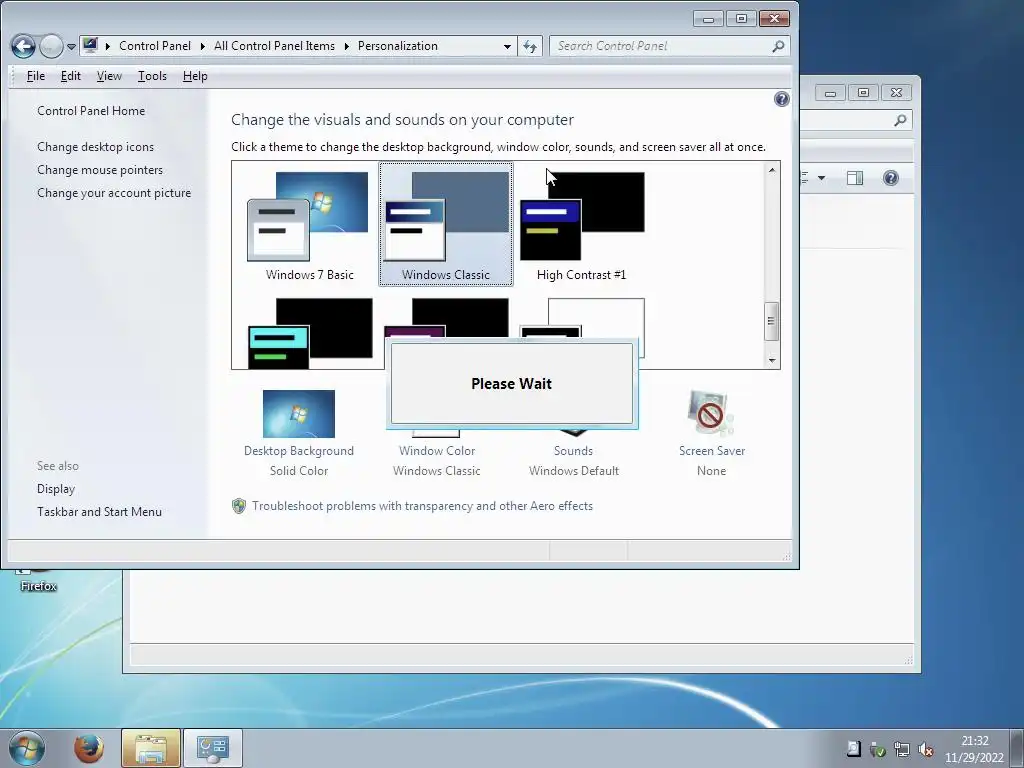Click the computer icon in address bar
The height and width of the screenshot is (768, 1024).
[90, 46]
